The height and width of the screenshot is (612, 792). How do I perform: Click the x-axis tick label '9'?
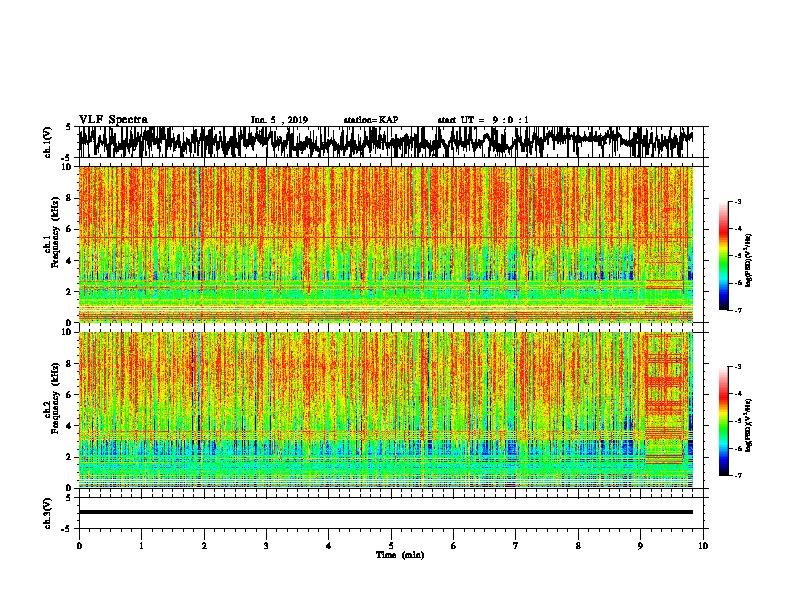[640, 546]
